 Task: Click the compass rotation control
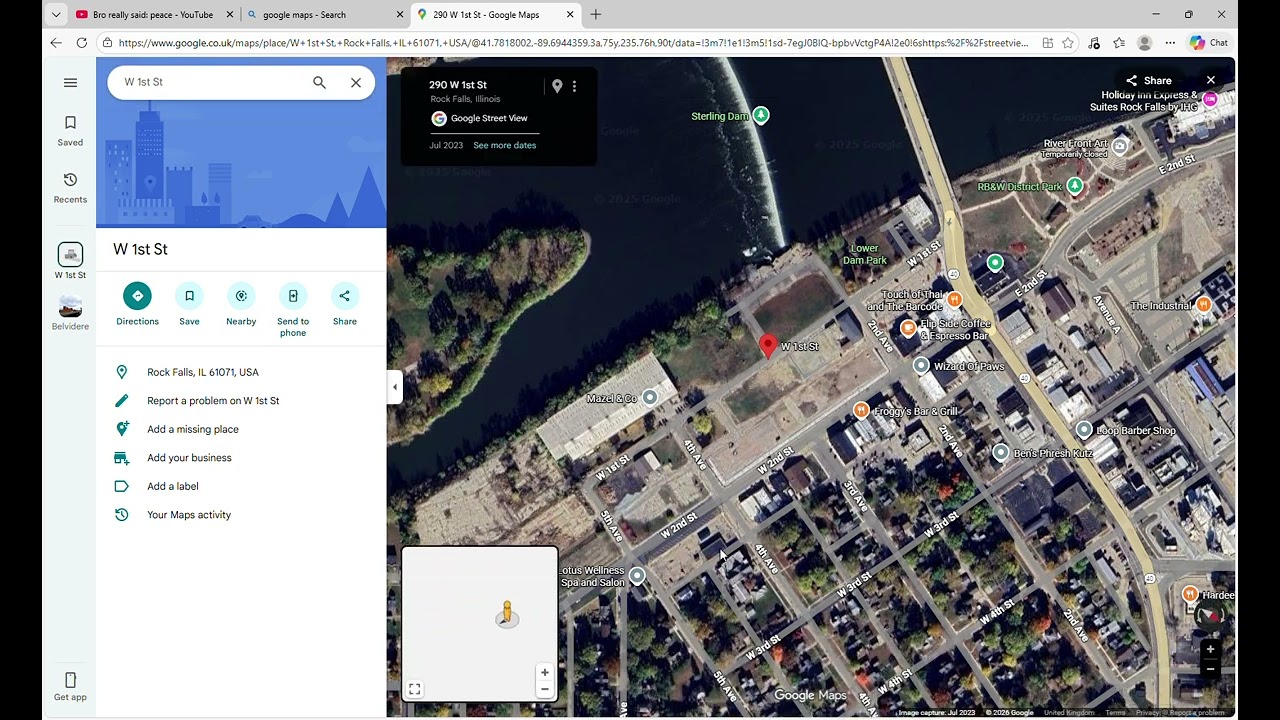click(x=1210, y=616)
